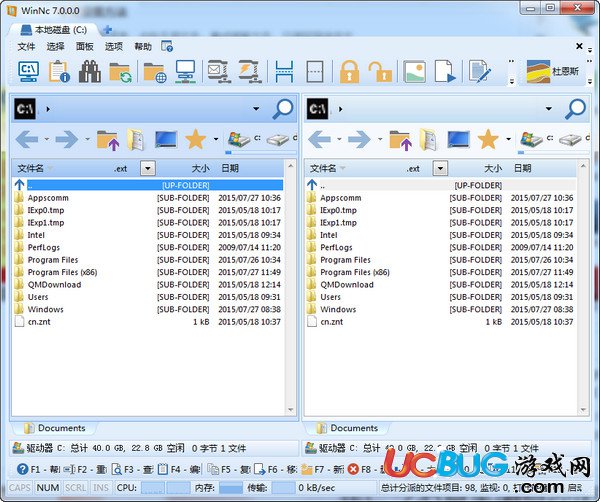Click left panel parent folder icon
Screen dimensions: 600x502
coord(108,140)
